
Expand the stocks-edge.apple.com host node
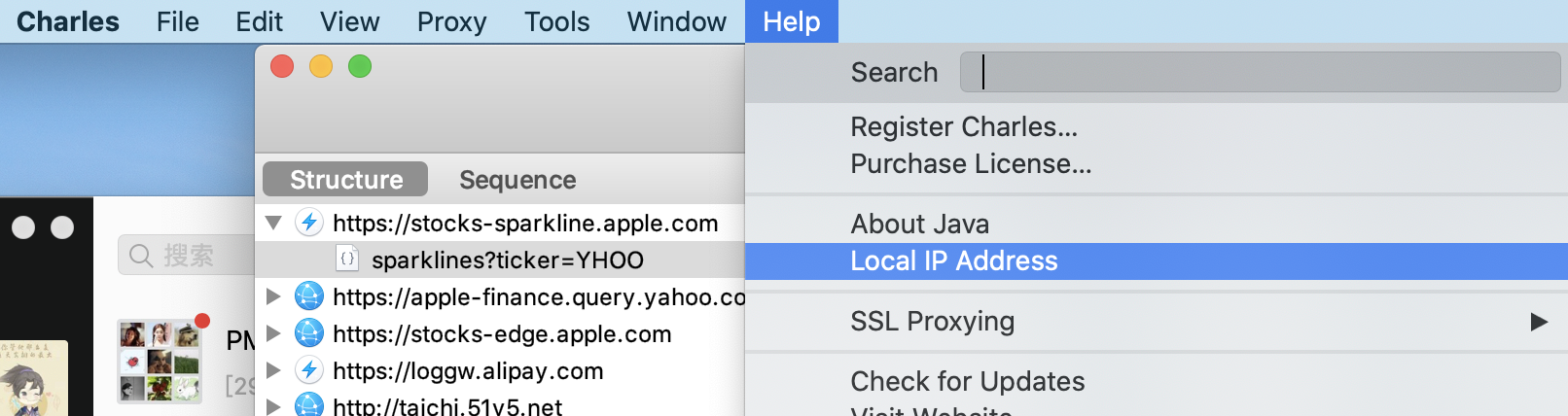pos(273,333)
